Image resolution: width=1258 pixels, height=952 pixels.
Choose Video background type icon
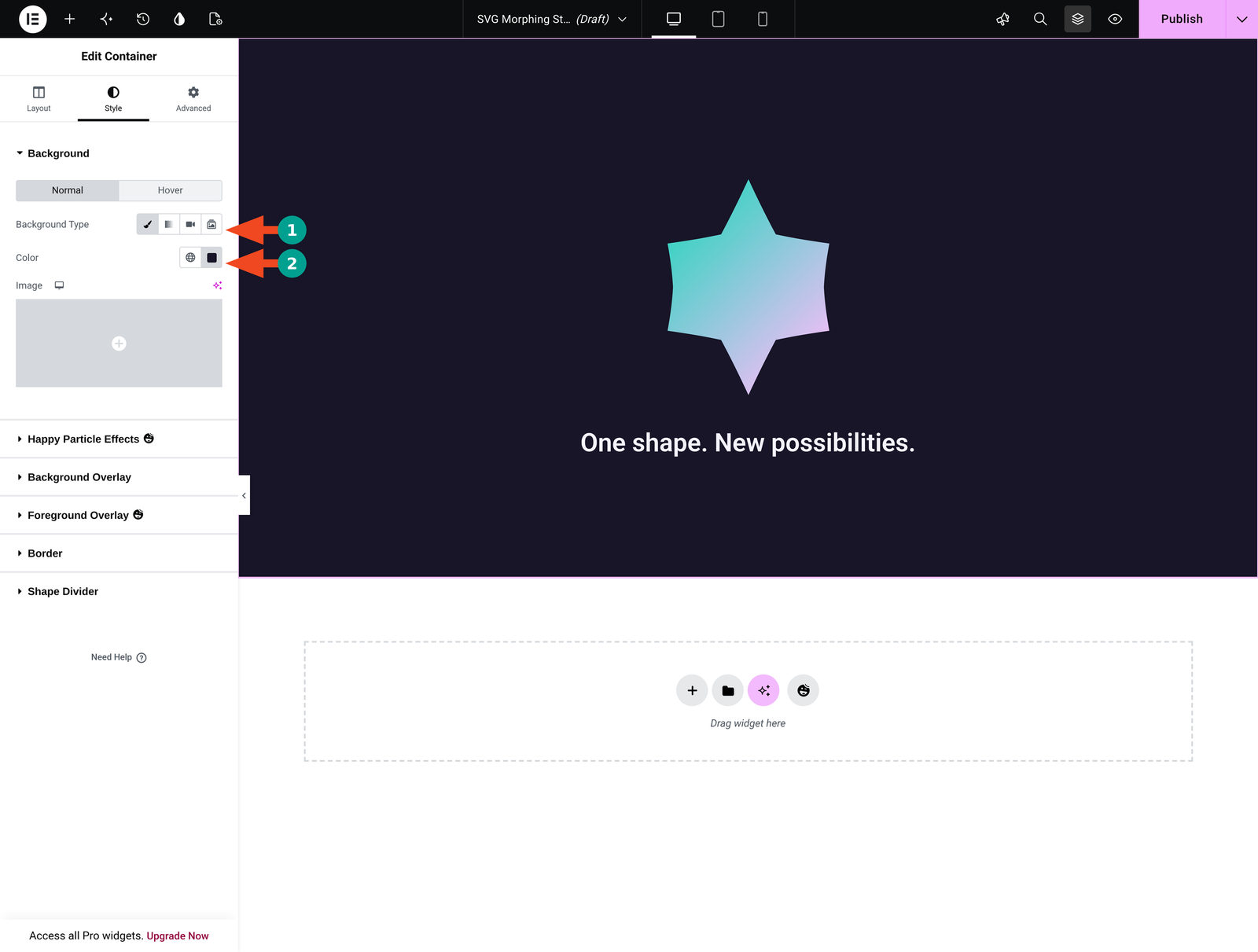click(190, 224)
